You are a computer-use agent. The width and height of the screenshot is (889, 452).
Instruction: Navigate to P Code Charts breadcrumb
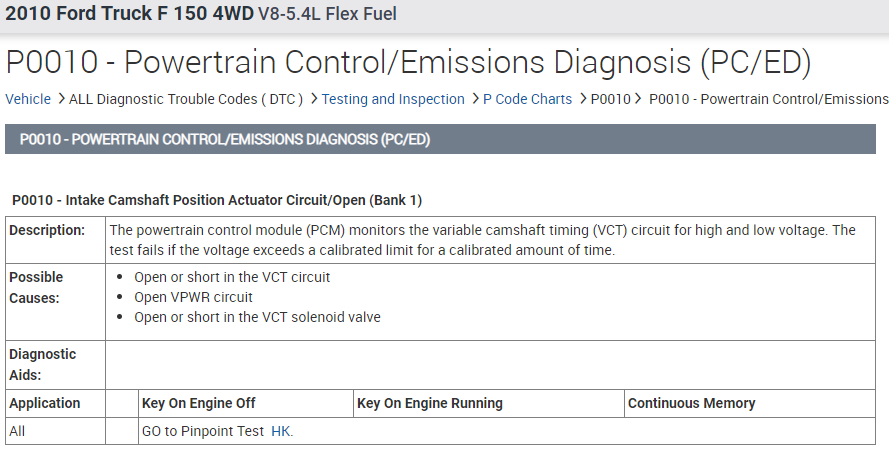pos(528,99)
